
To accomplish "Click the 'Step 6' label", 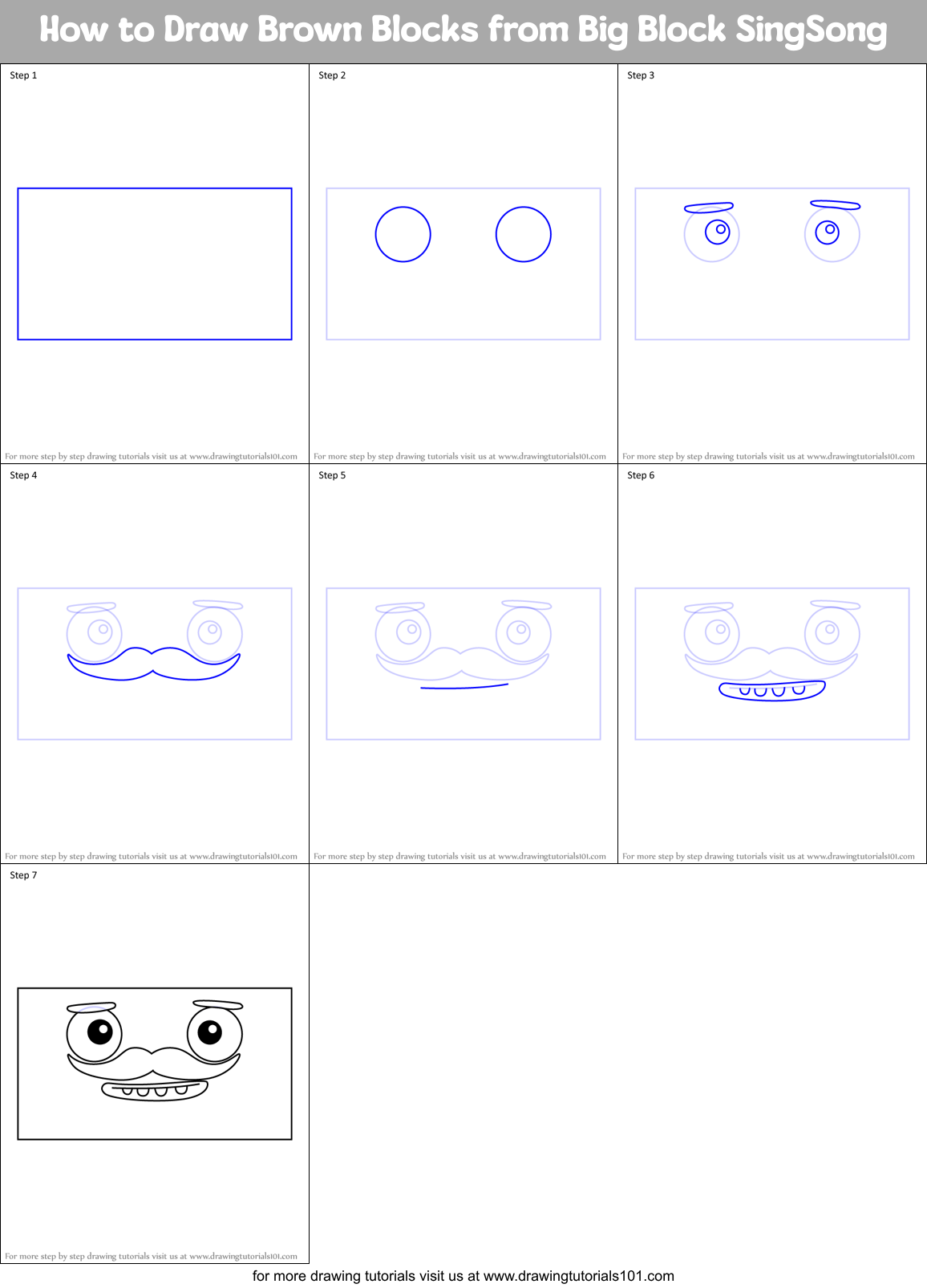I will pyautogui.click(x=641, y=475).
